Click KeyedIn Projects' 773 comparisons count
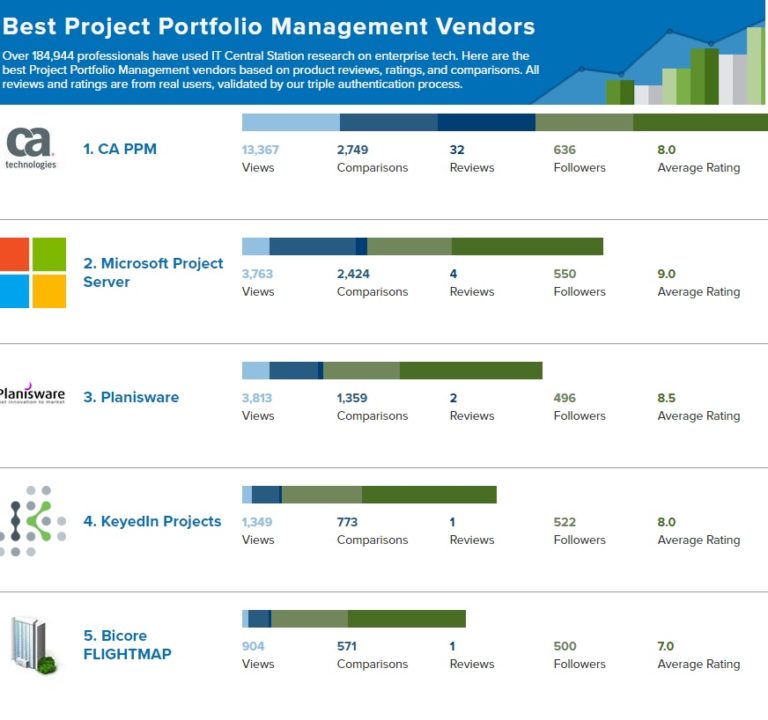The height and width of the screenshot is (720, 768). coord(347,521)
